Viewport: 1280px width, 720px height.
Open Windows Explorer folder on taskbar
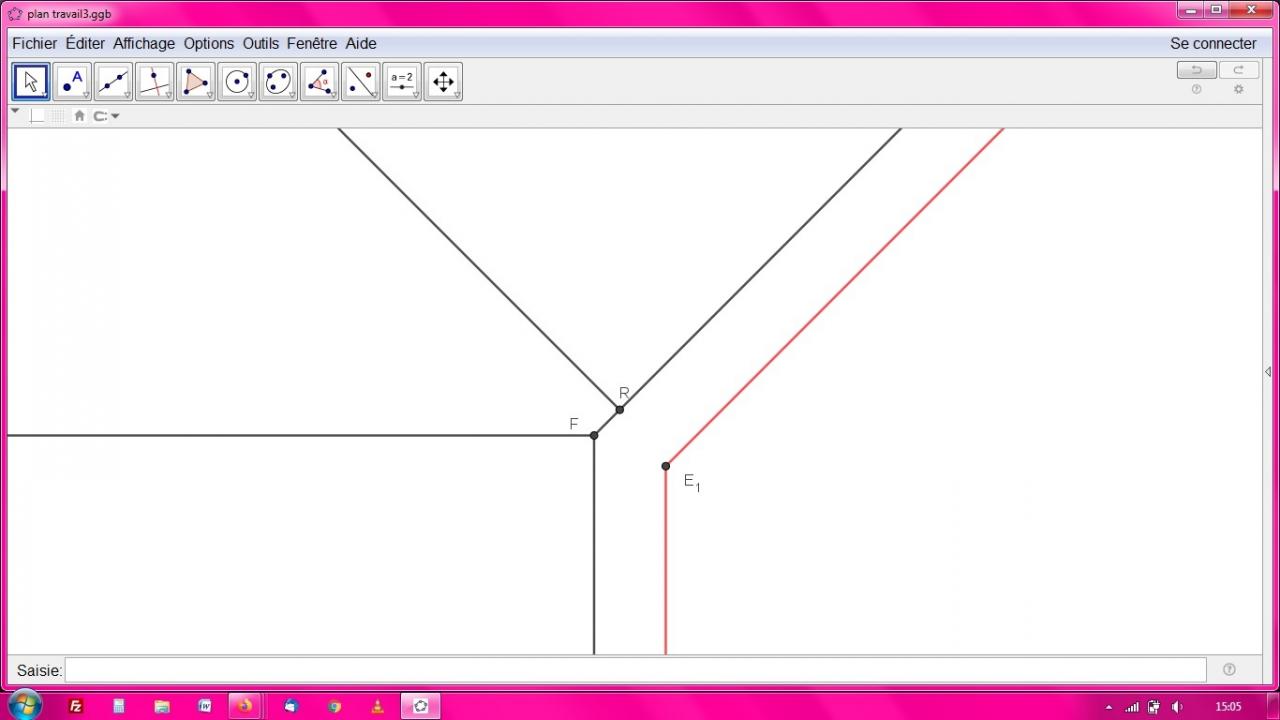[x=162, y=706]
